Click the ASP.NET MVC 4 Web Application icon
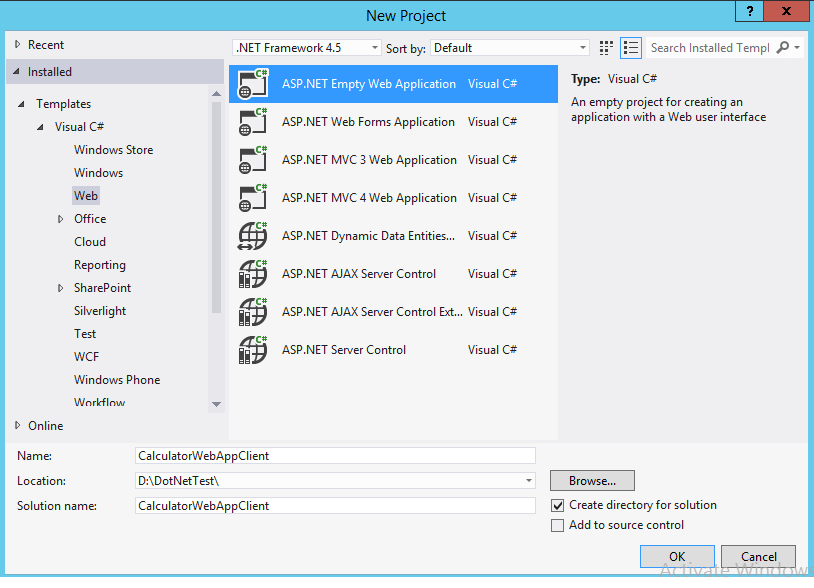The image size is (814, 588). [x=253, y=198]
